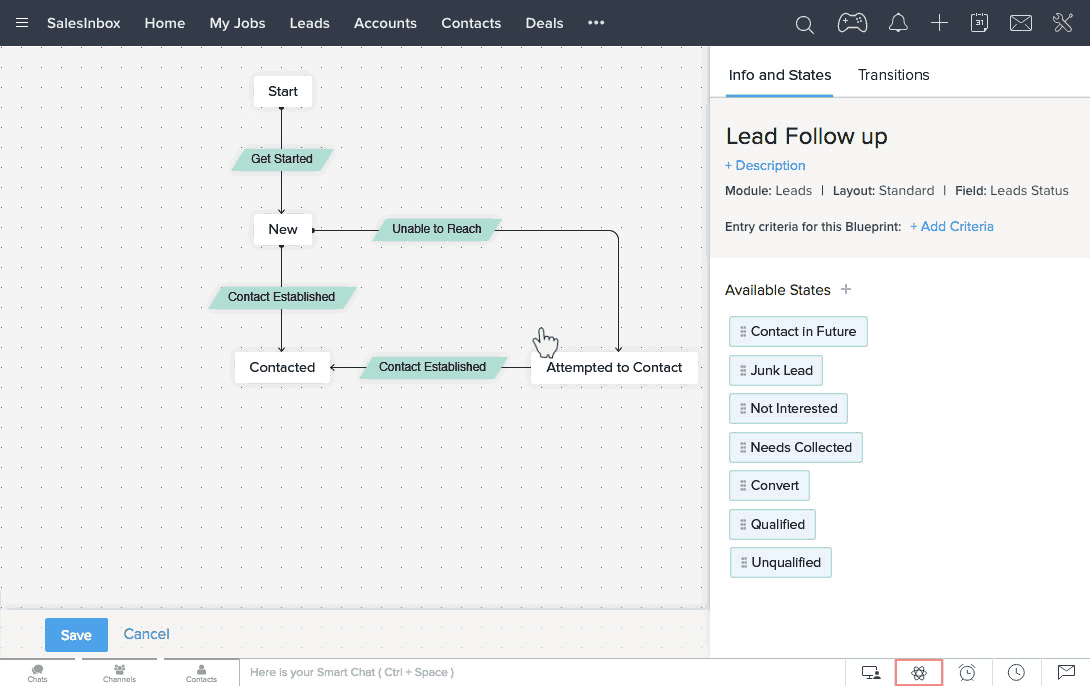Switch to the Transitions tab

point(893,75)
